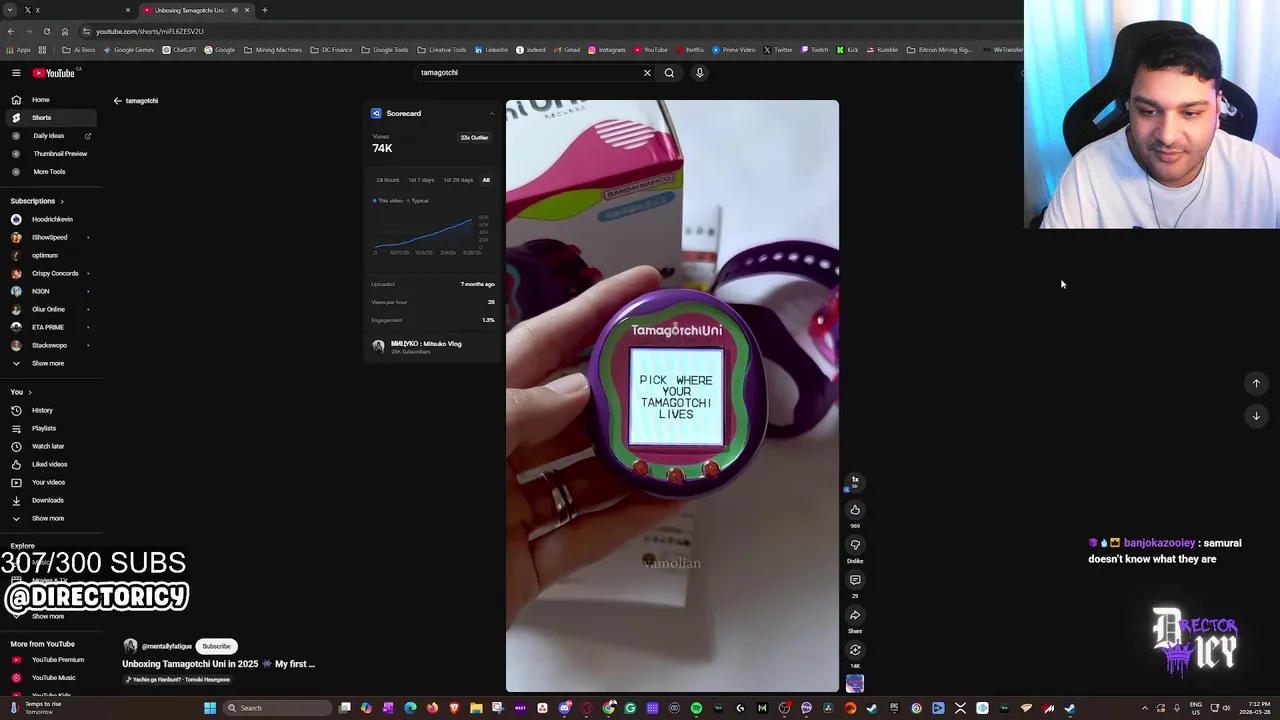Image resolution: width=1280 pixels, height=720 pixels.
Task: Expand the You section
Action: click(21, 392)
